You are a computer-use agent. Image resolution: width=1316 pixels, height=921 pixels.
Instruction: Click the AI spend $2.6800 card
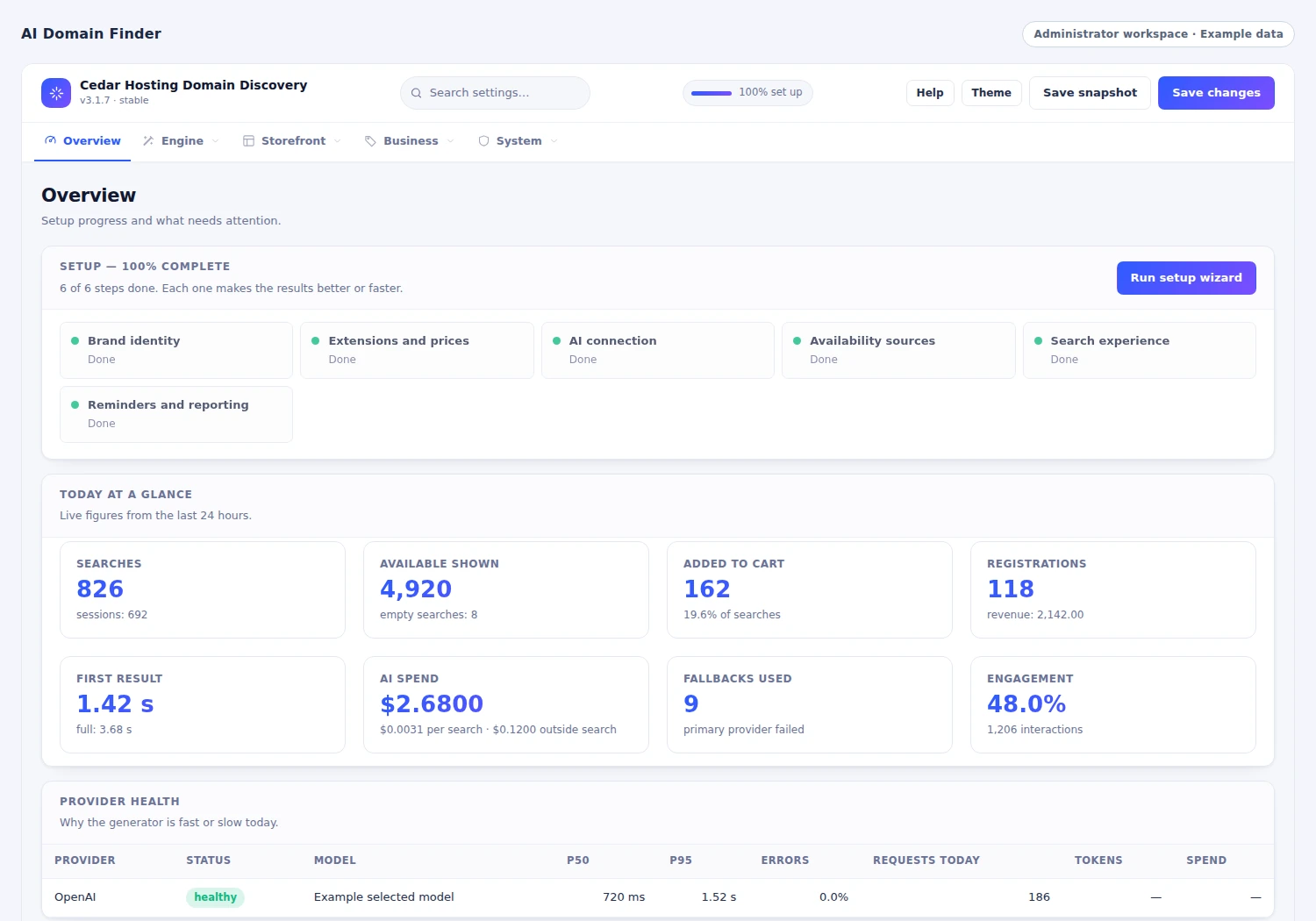tap(506, 704)
